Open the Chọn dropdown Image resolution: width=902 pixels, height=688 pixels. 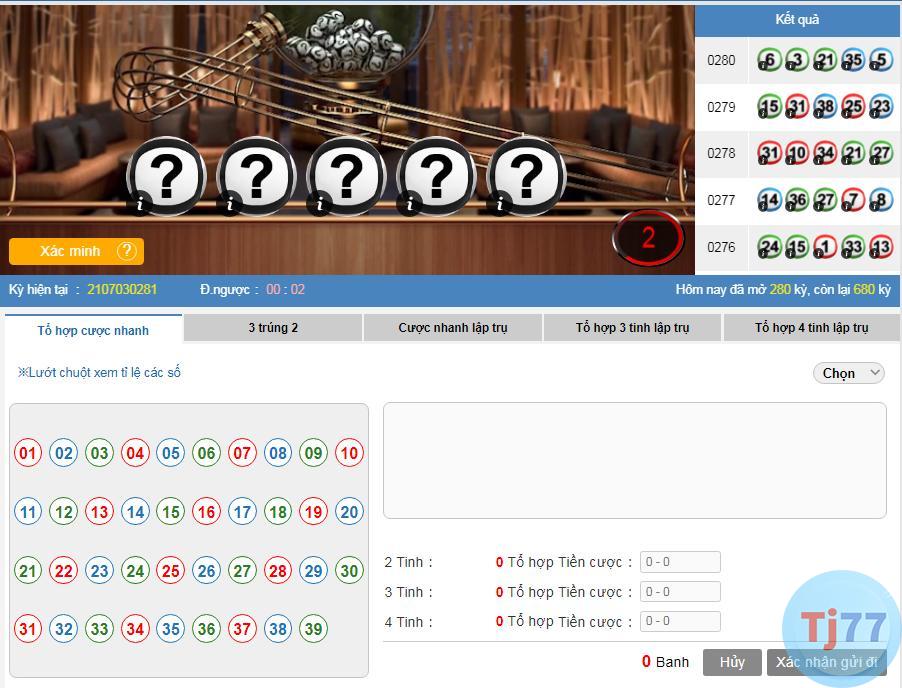(849, 373)
